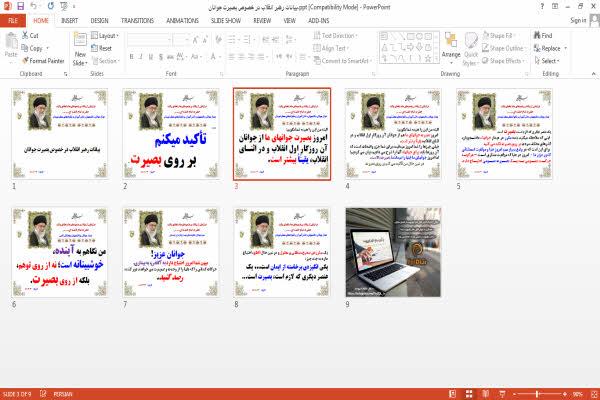Select right arrow shape in shapes gallery

[410, 47]
